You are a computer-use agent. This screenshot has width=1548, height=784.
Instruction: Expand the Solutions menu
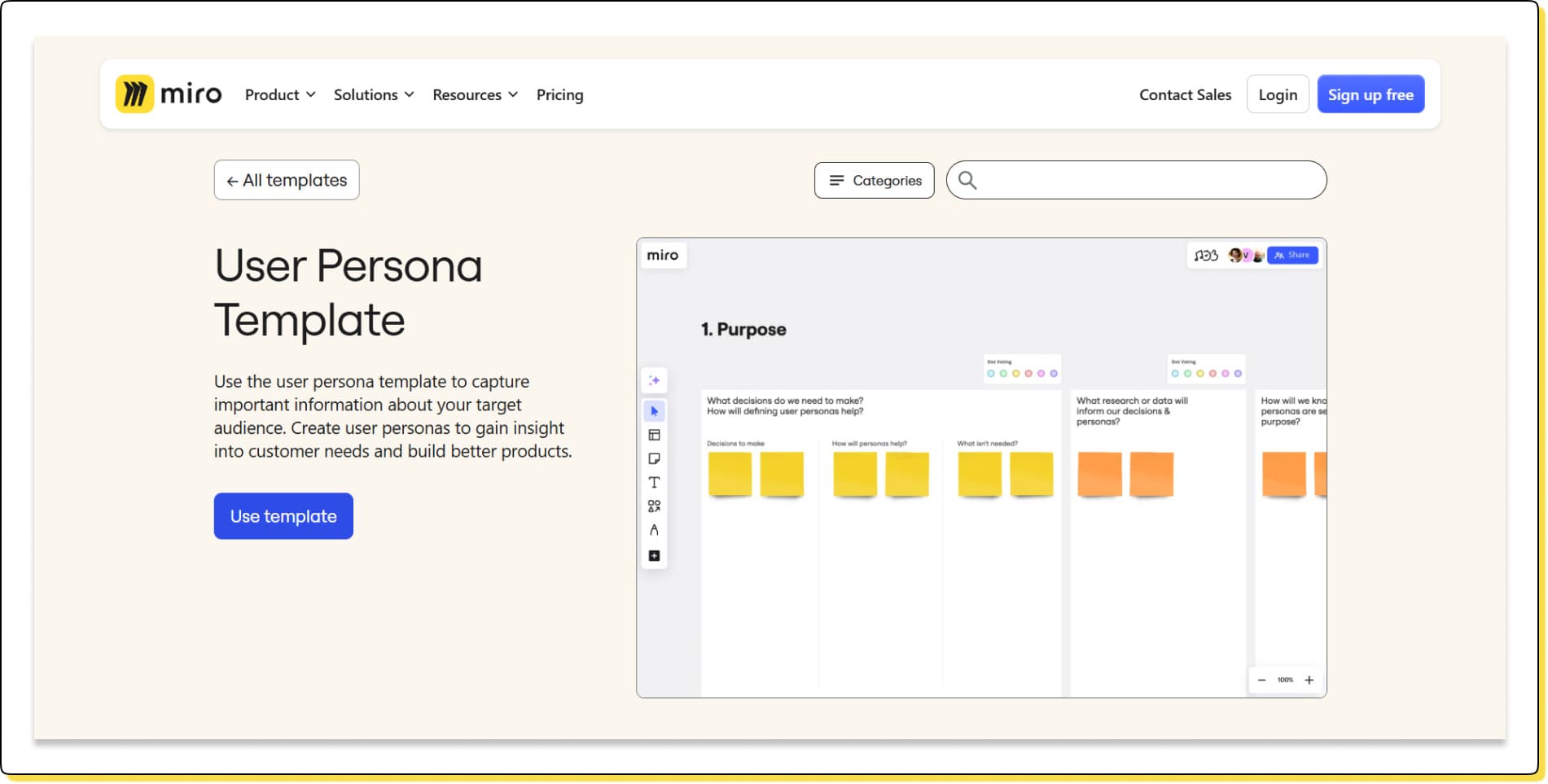pyautogui.click(x=374, y=94)
